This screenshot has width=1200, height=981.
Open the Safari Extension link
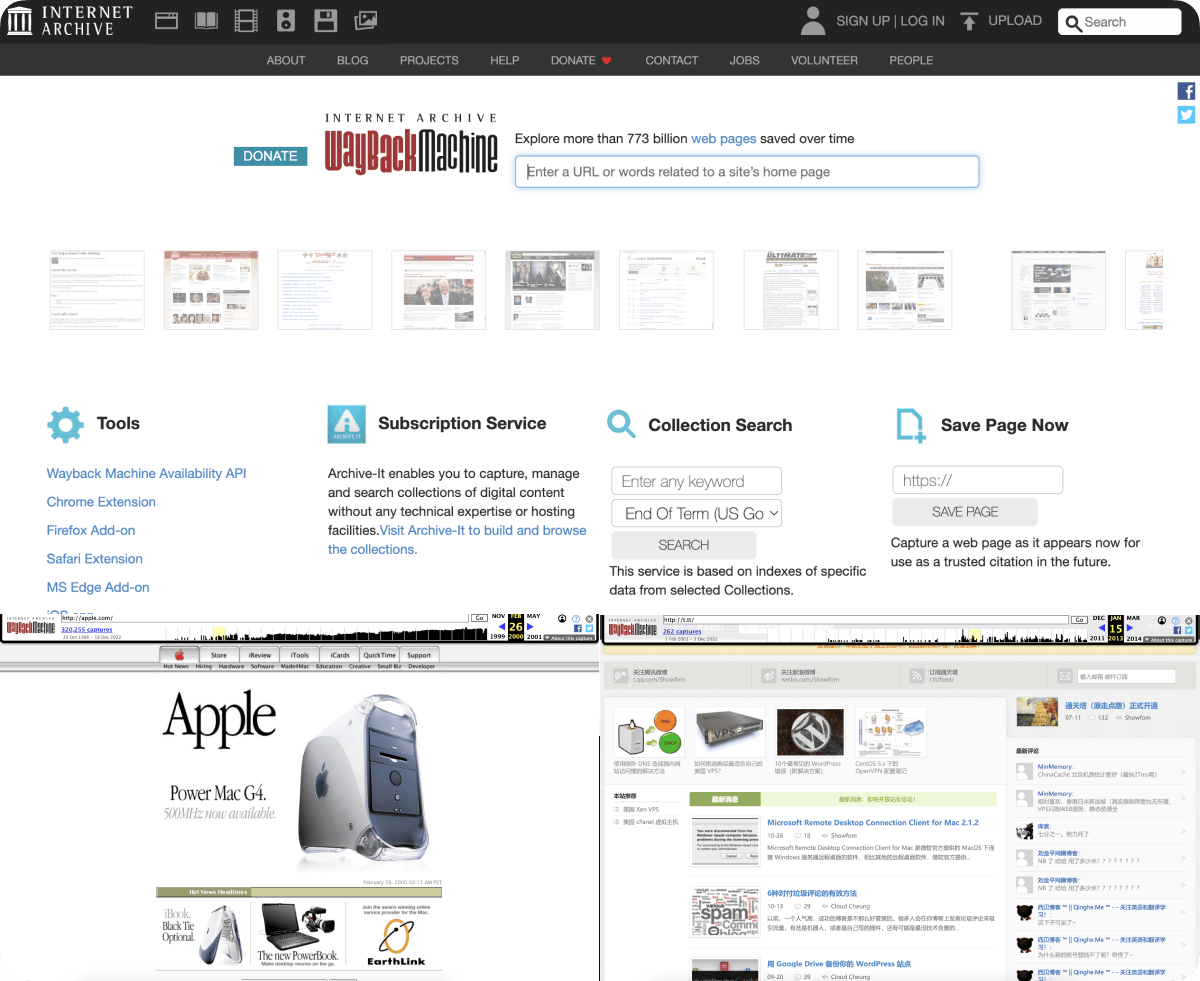click(x=94, y=559)
